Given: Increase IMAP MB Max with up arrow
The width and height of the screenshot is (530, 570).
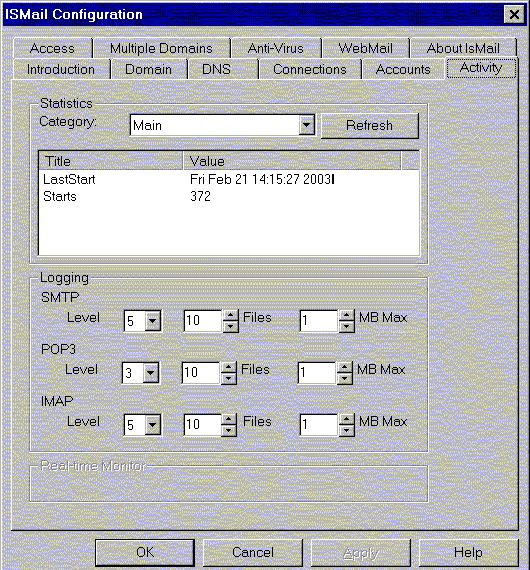Looking at the screenshot, I should 346,420.
